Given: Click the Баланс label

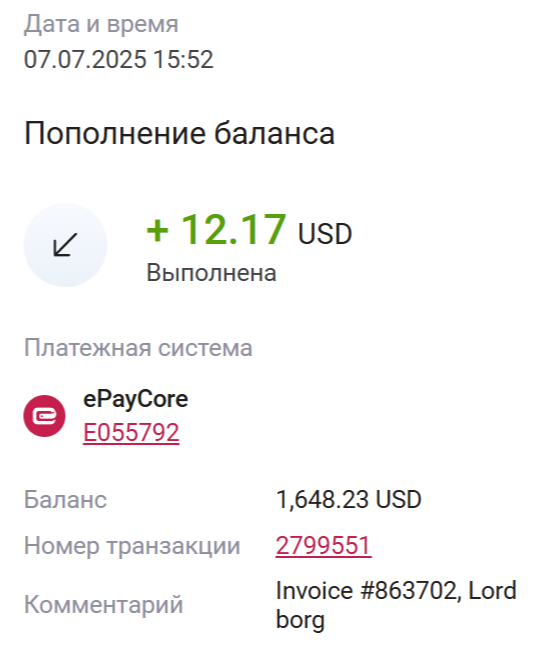Looking at the screenshot, I should click(x=65, y=499).
